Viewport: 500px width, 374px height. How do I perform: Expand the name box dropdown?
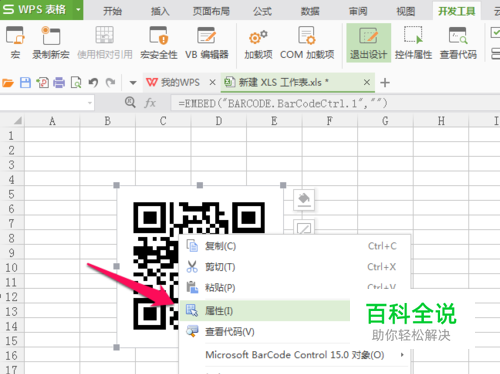[90, 103]
